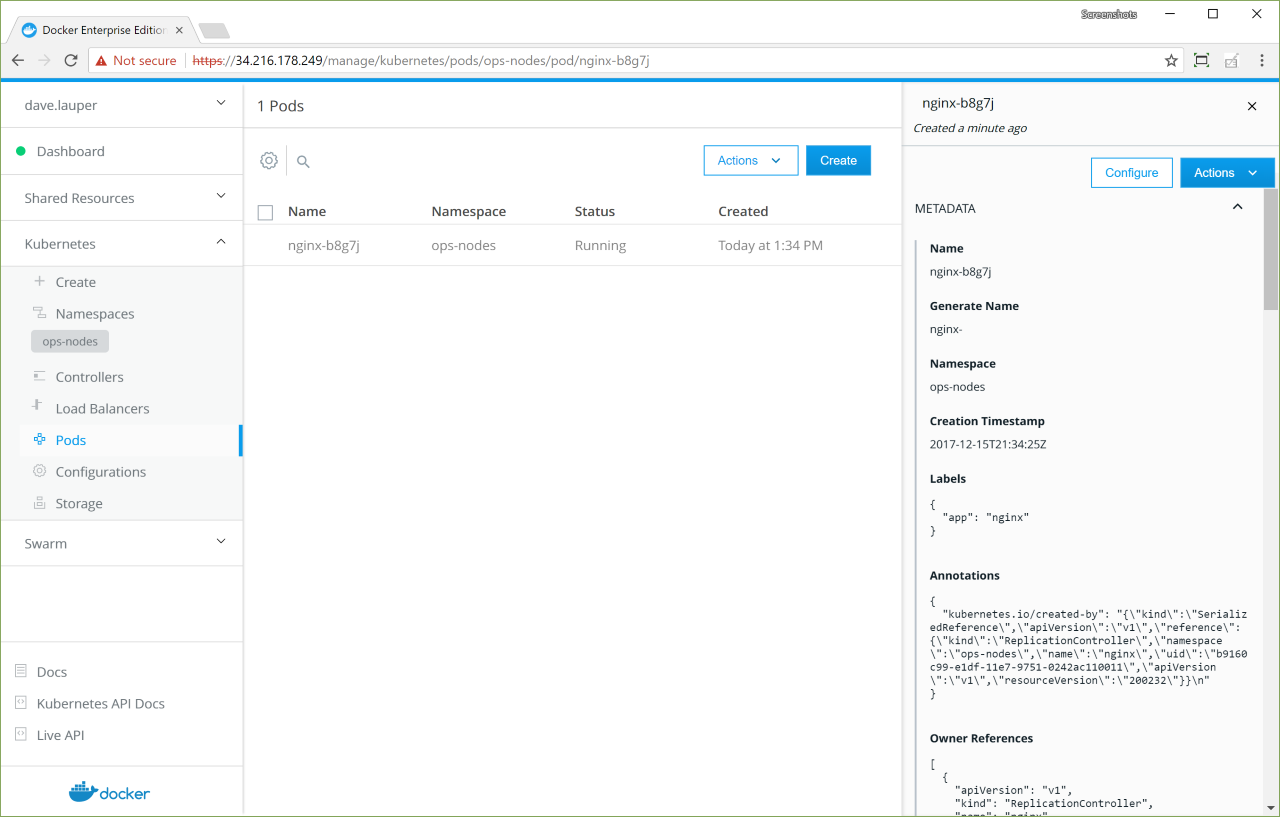Toggle the select-all pods checkbox
This screenshot has width=1280, height=817.
click(265, 212)
